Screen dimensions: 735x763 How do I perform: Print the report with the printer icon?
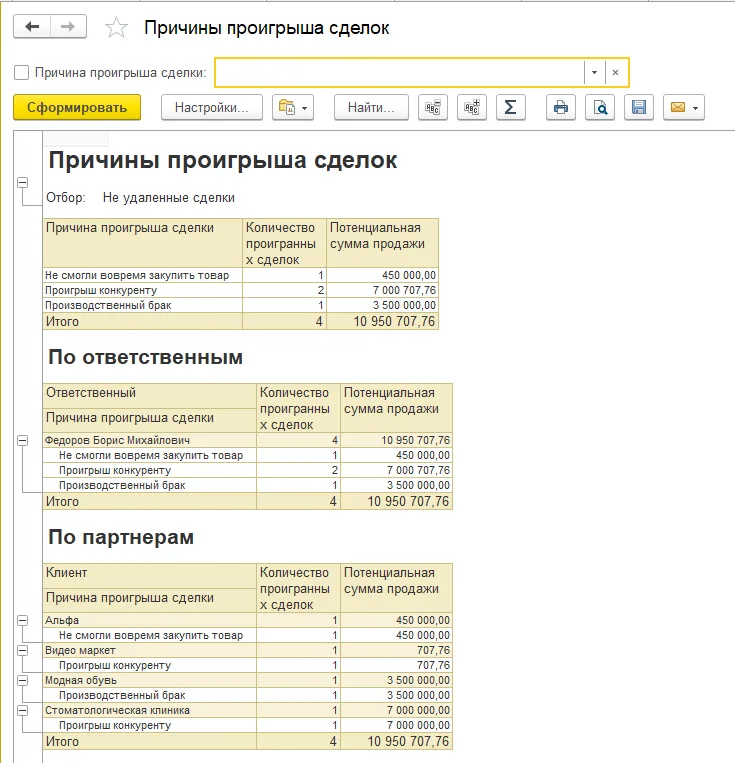[x=561, y=107]
